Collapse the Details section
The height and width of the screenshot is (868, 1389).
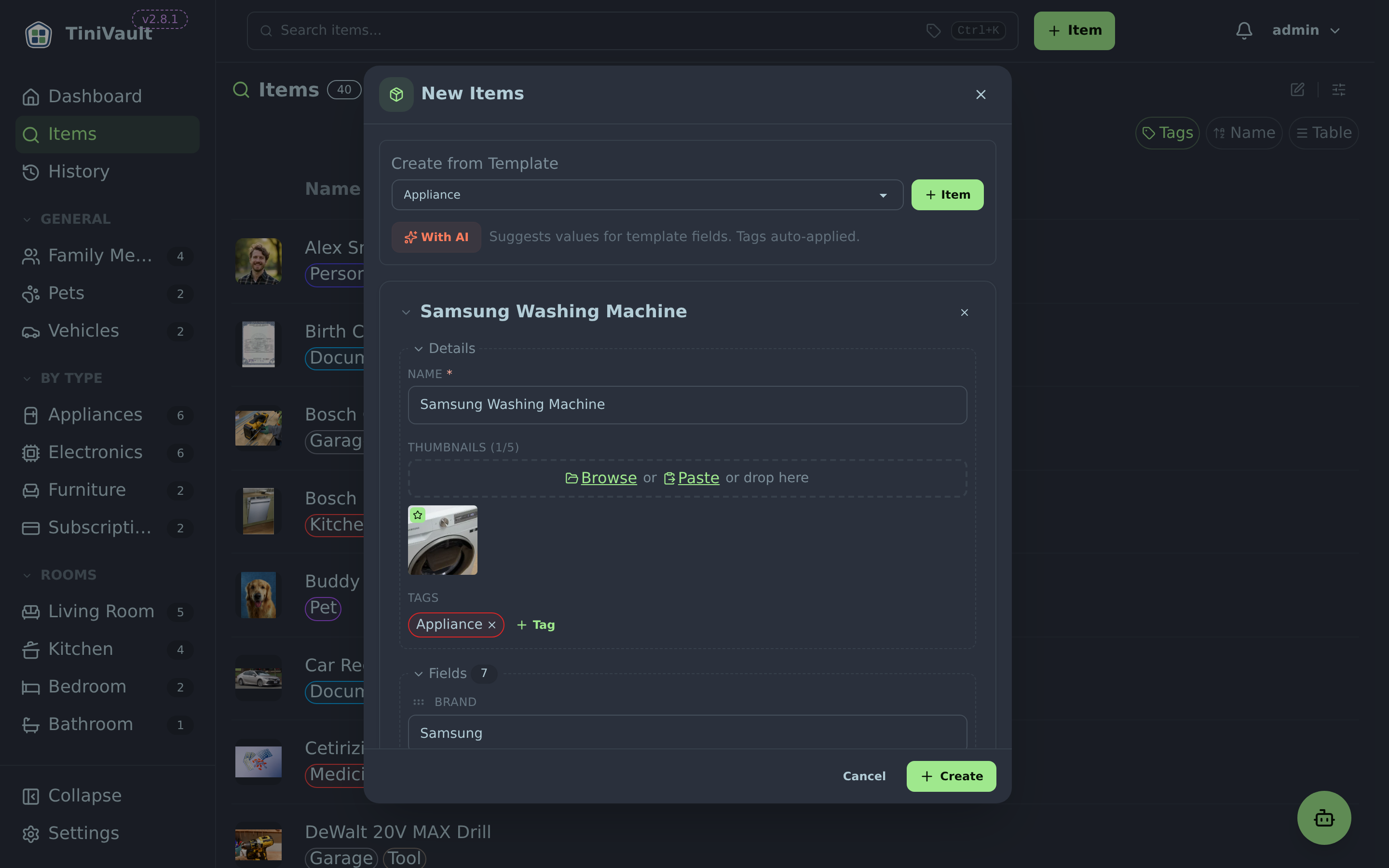pos(418,349)
